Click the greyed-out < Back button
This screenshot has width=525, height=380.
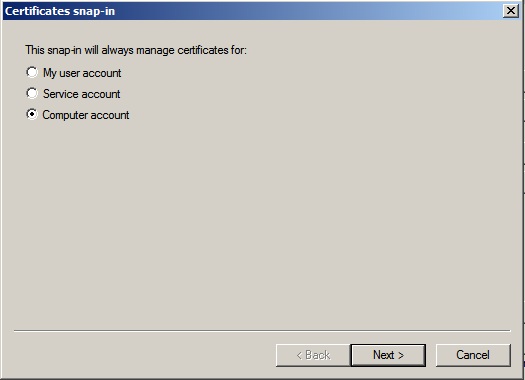(x=313, y=355)
